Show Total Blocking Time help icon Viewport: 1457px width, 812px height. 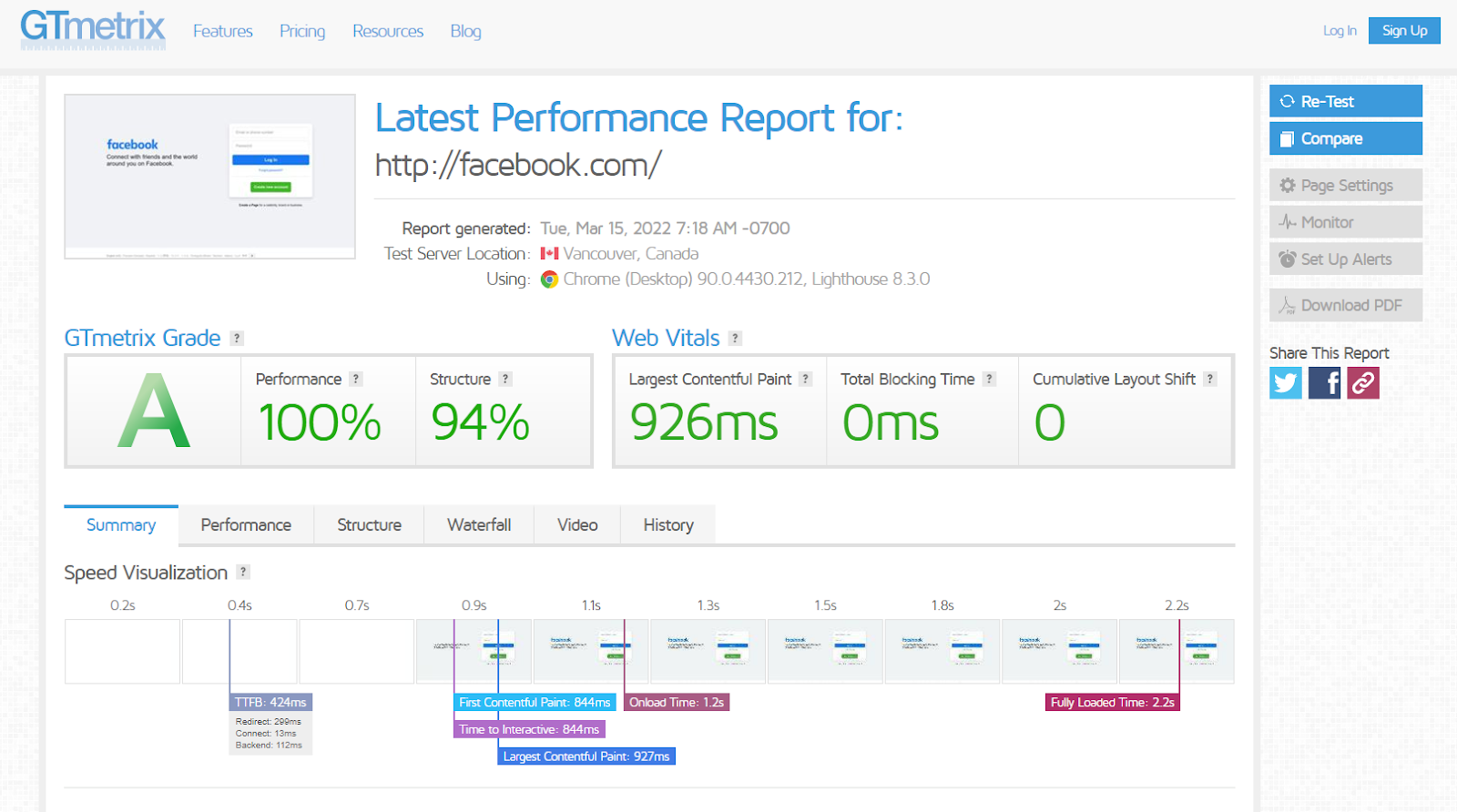click(989, 379)
